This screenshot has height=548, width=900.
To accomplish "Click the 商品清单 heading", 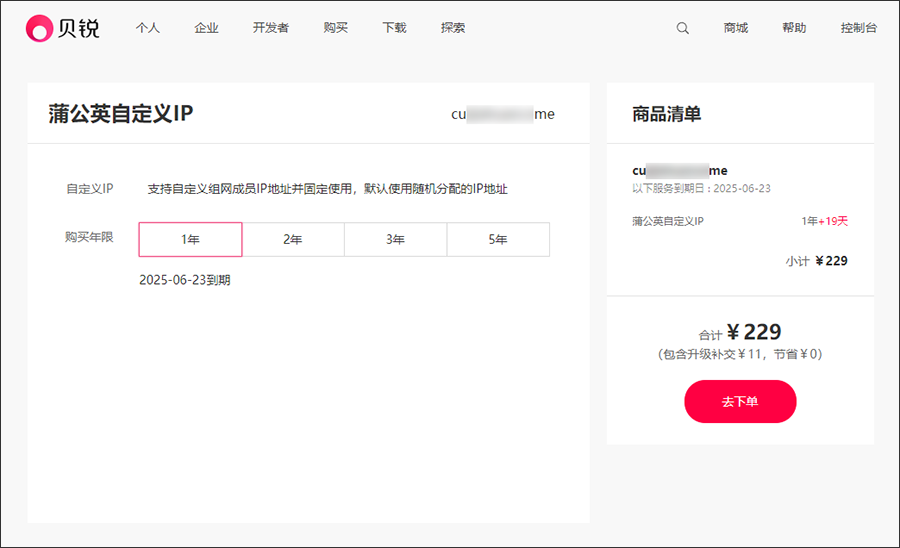I will point(667,114).
